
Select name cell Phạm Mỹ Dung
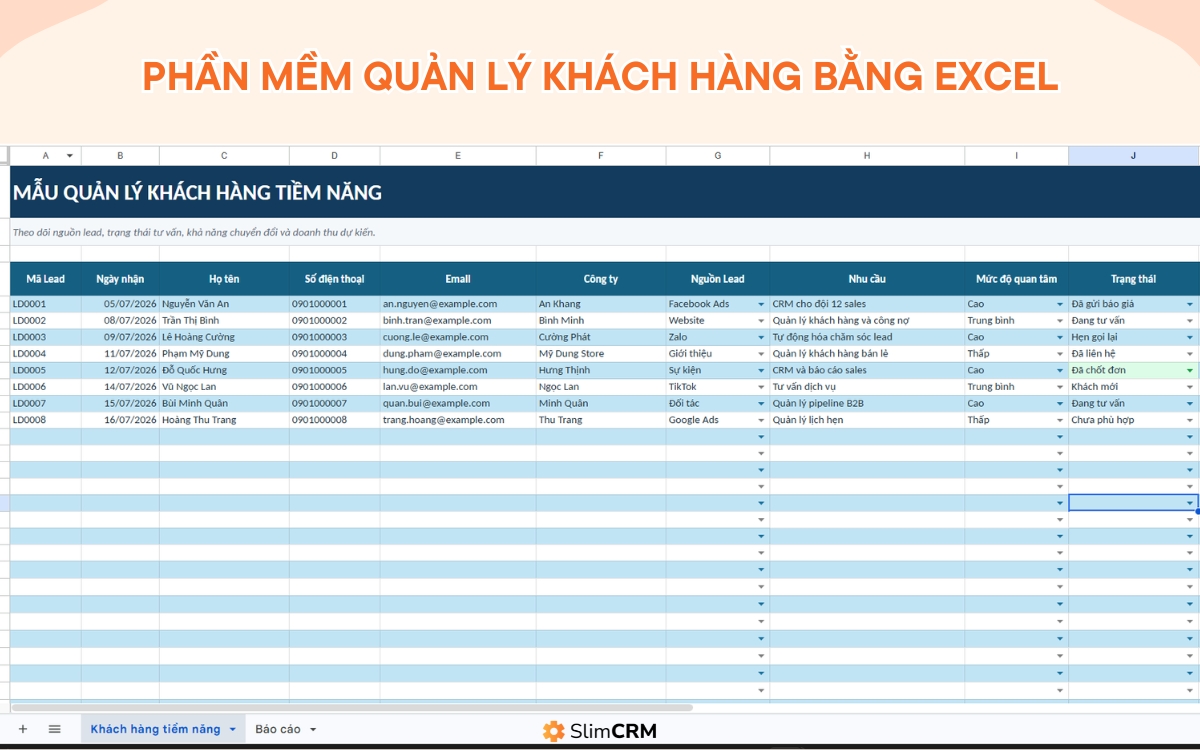224,354
